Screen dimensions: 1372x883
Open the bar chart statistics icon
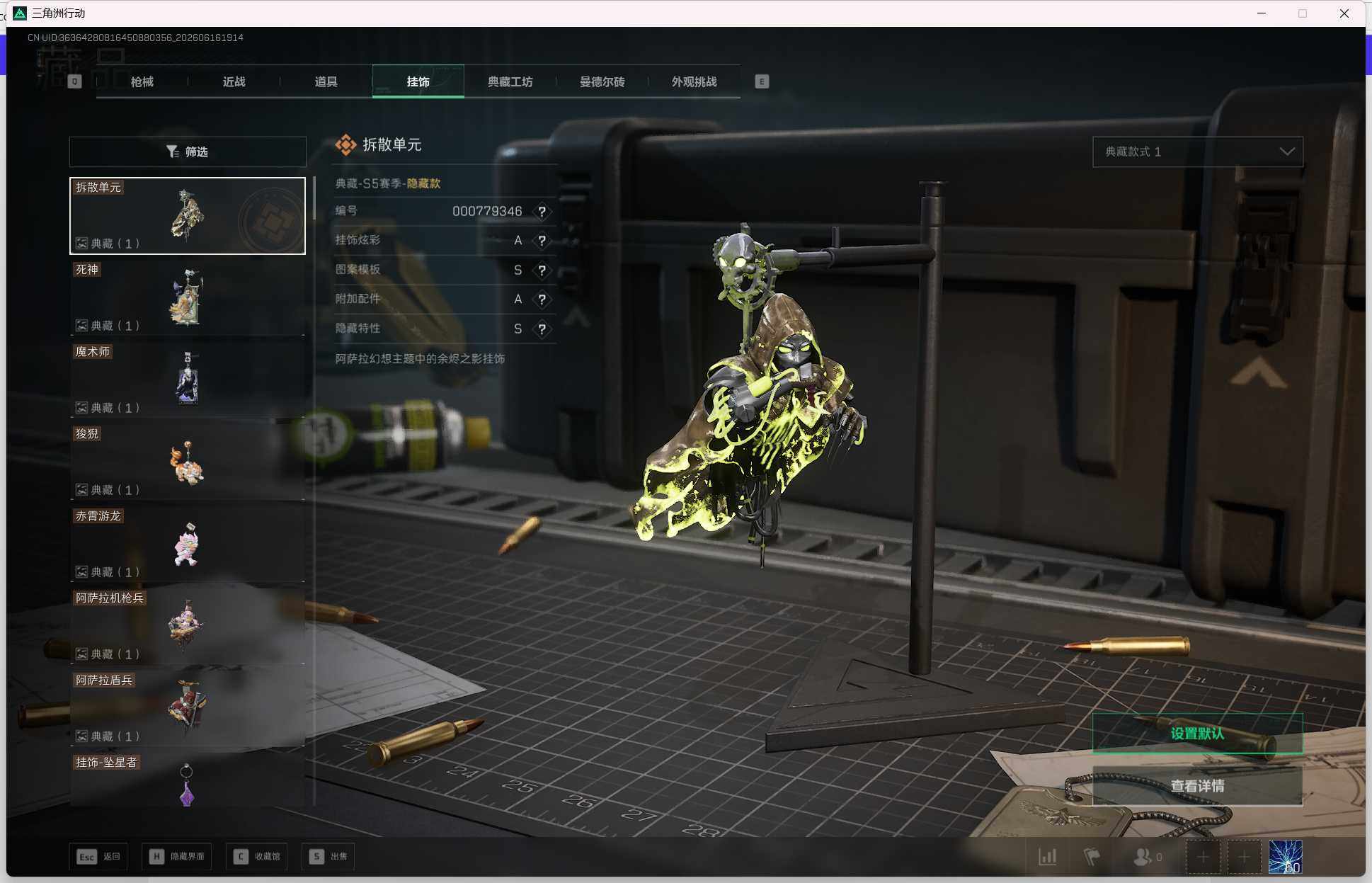click(1047, 857)
